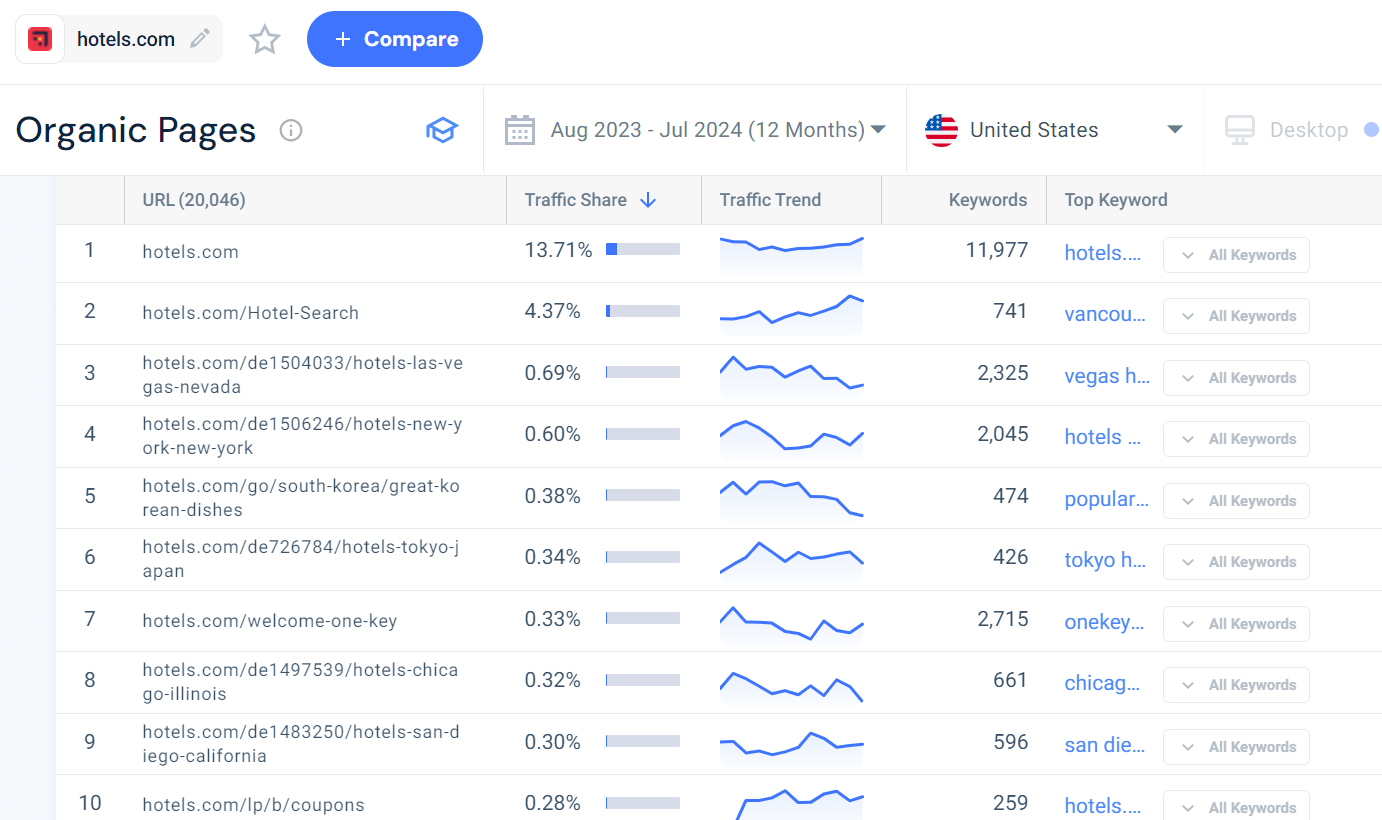This screenshot has height=820, width=1382.
Task: Click the sort arrow on Traffic Share
Action: pyautogui.click(x=648, y=199)
